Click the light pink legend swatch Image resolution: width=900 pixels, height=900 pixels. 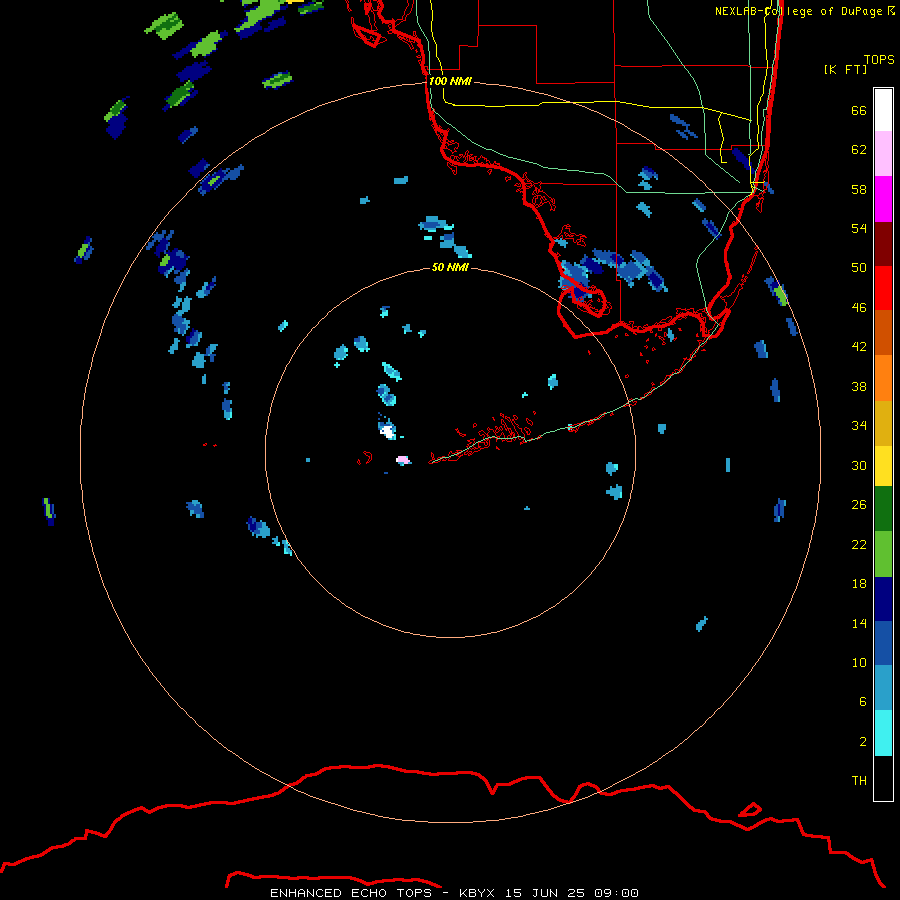[883, 153]
